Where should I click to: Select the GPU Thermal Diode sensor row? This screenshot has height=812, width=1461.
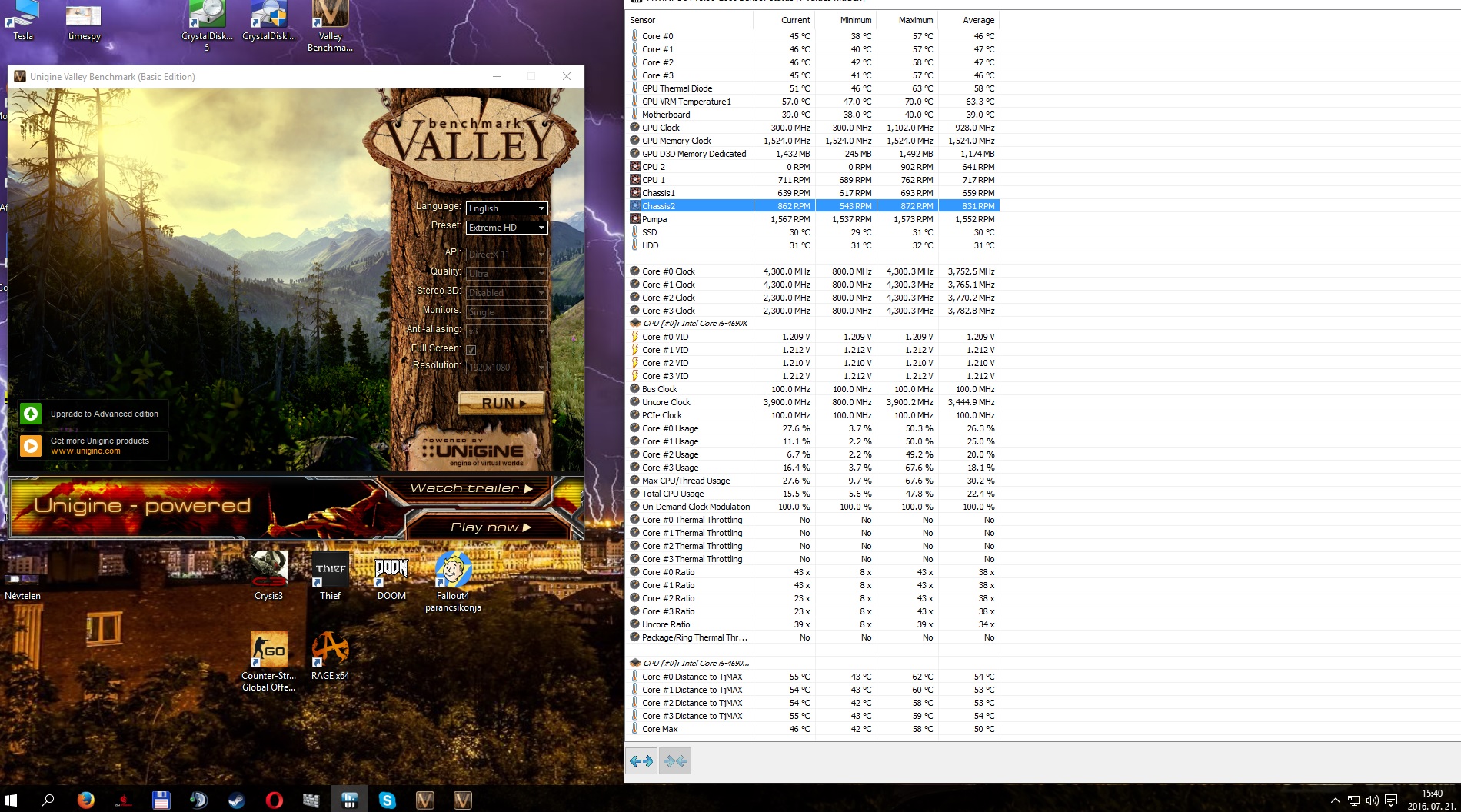click(x=813, y=88)
